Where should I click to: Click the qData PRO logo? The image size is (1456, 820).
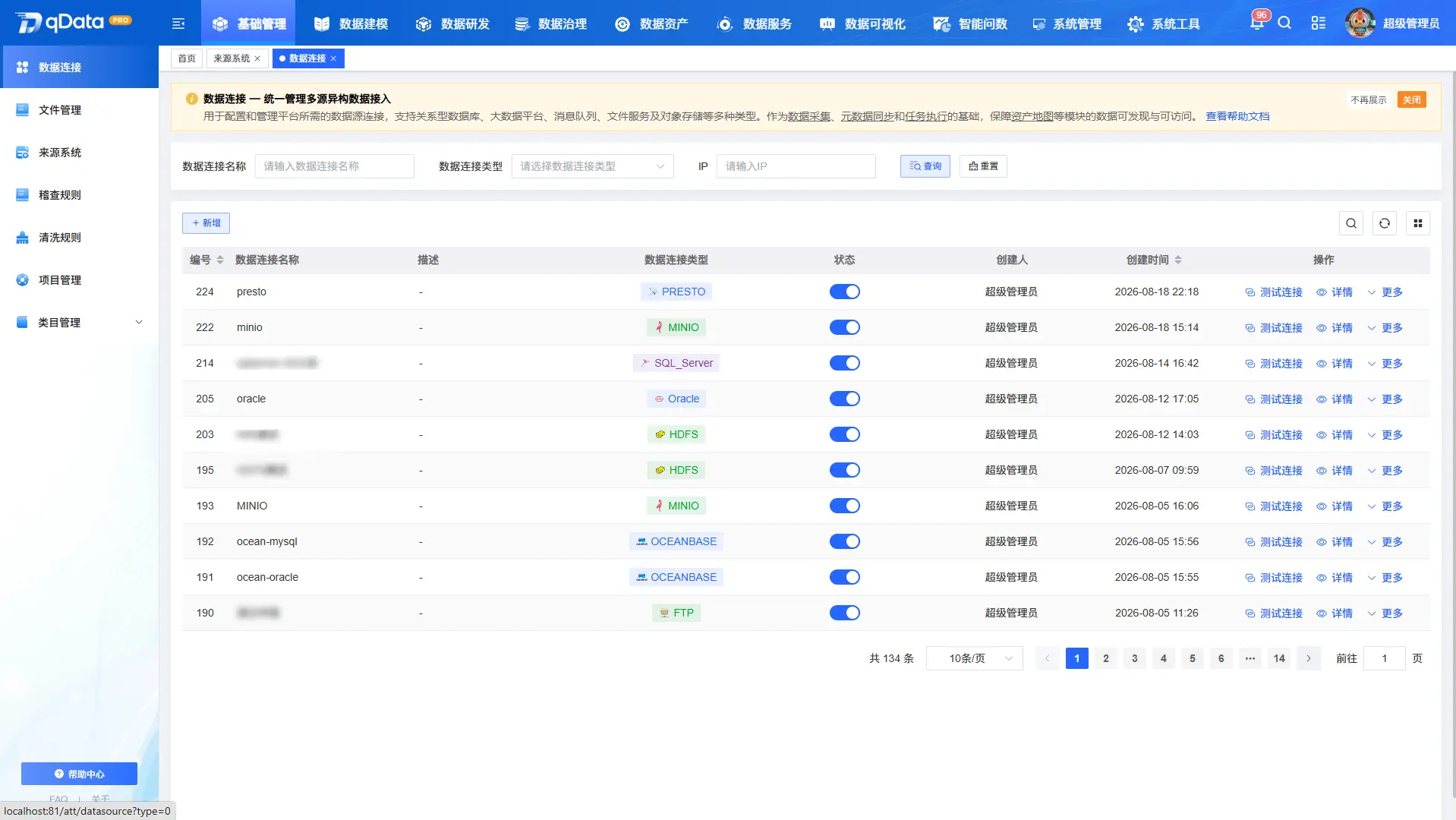(x=73, y=23)
